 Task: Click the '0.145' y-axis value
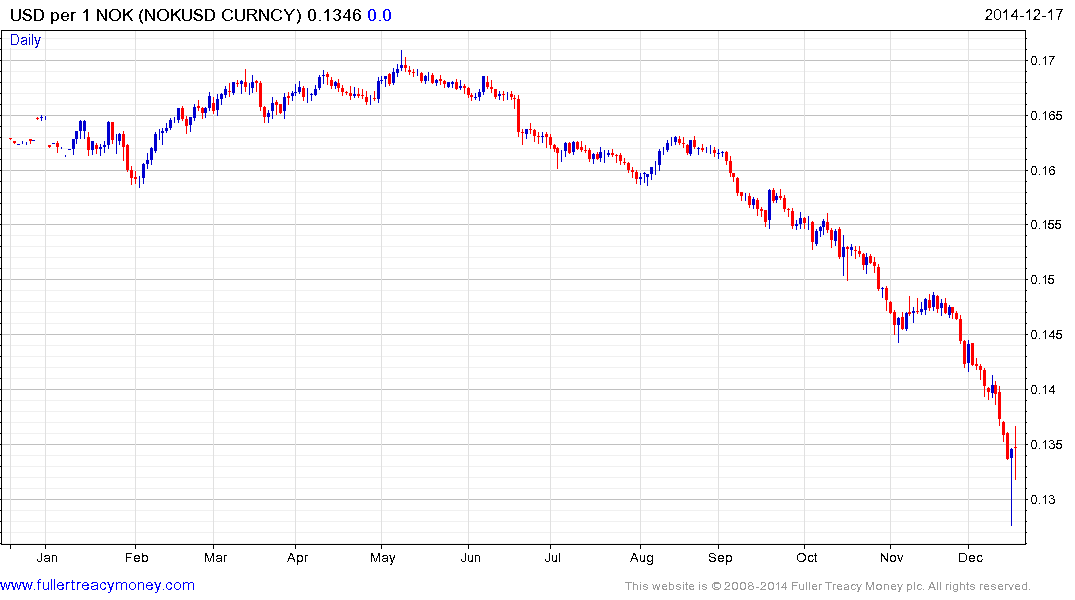pyautogui.click(x=1046, y=335)
